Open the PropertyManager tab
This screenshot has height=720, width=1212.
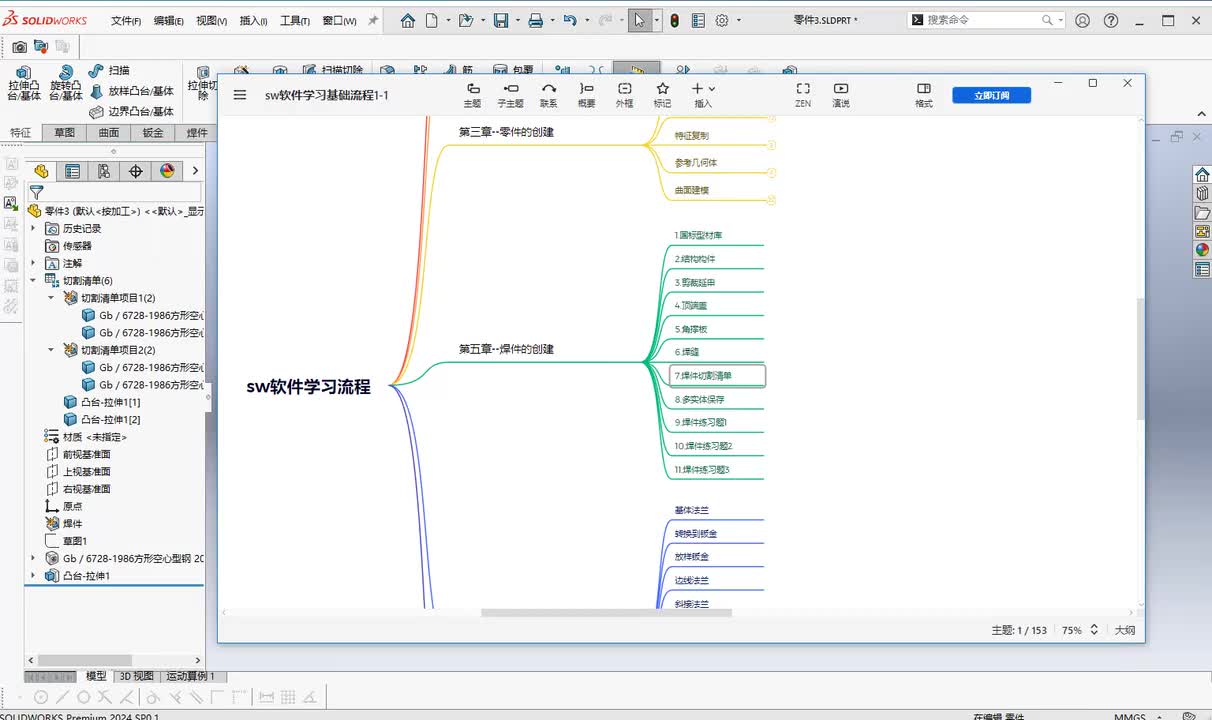coord(72,171)
